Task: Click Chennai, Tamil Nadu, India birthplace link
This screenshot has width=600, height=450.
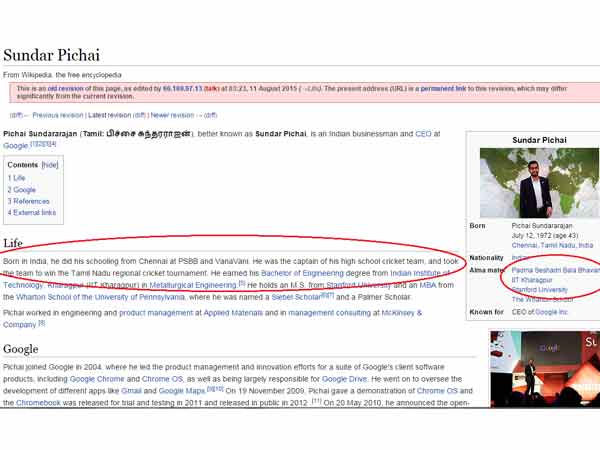Action: click(x=552, y=244)
